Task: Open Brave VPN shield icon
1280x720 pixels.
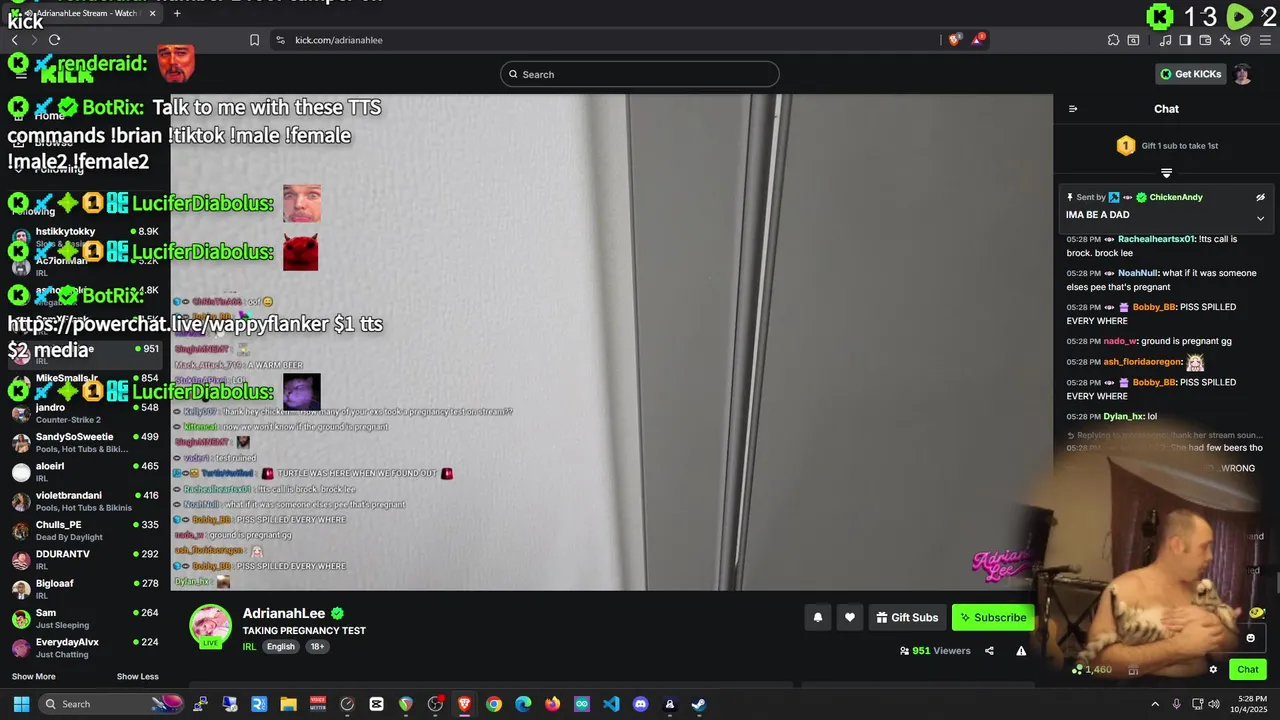Action: pos(1245,40)
